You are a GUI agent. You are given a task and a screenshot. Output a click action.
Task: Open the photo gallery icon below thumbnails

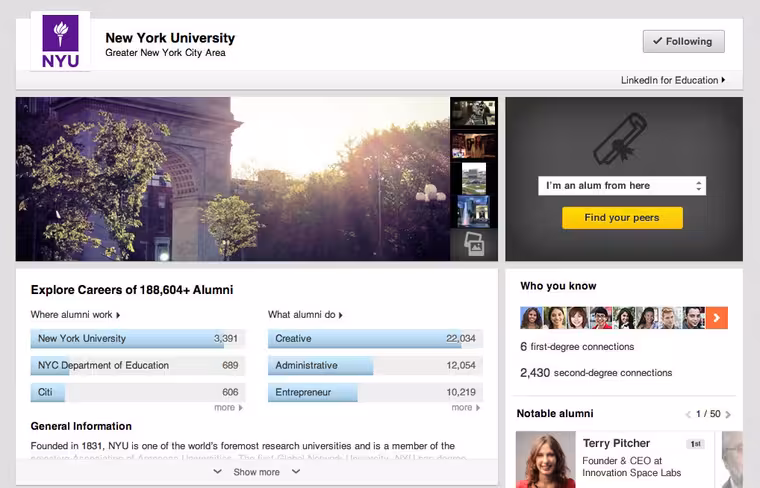coord(474,244)
